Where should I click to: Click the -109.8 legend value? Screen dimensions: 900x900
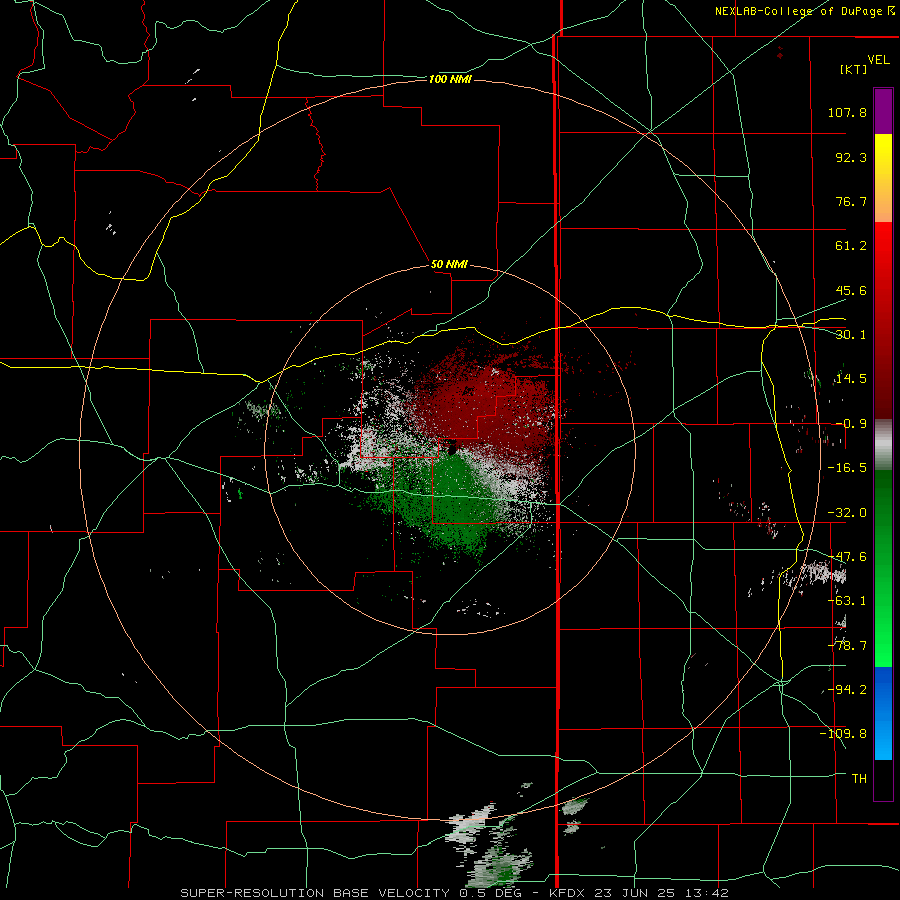(843, 734)
